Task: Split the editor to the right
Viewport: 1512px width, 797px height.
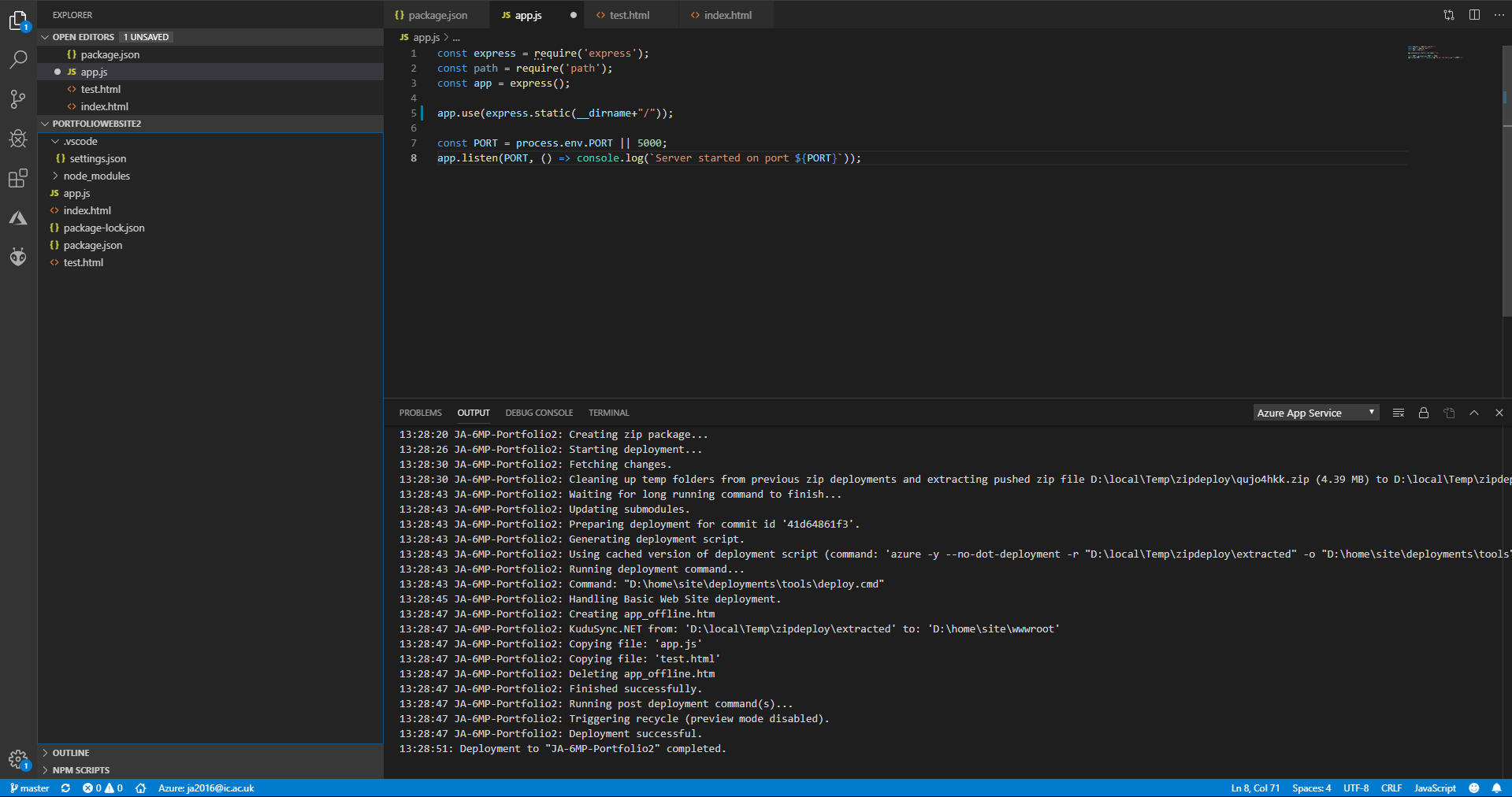Action: pos(1474,15)
